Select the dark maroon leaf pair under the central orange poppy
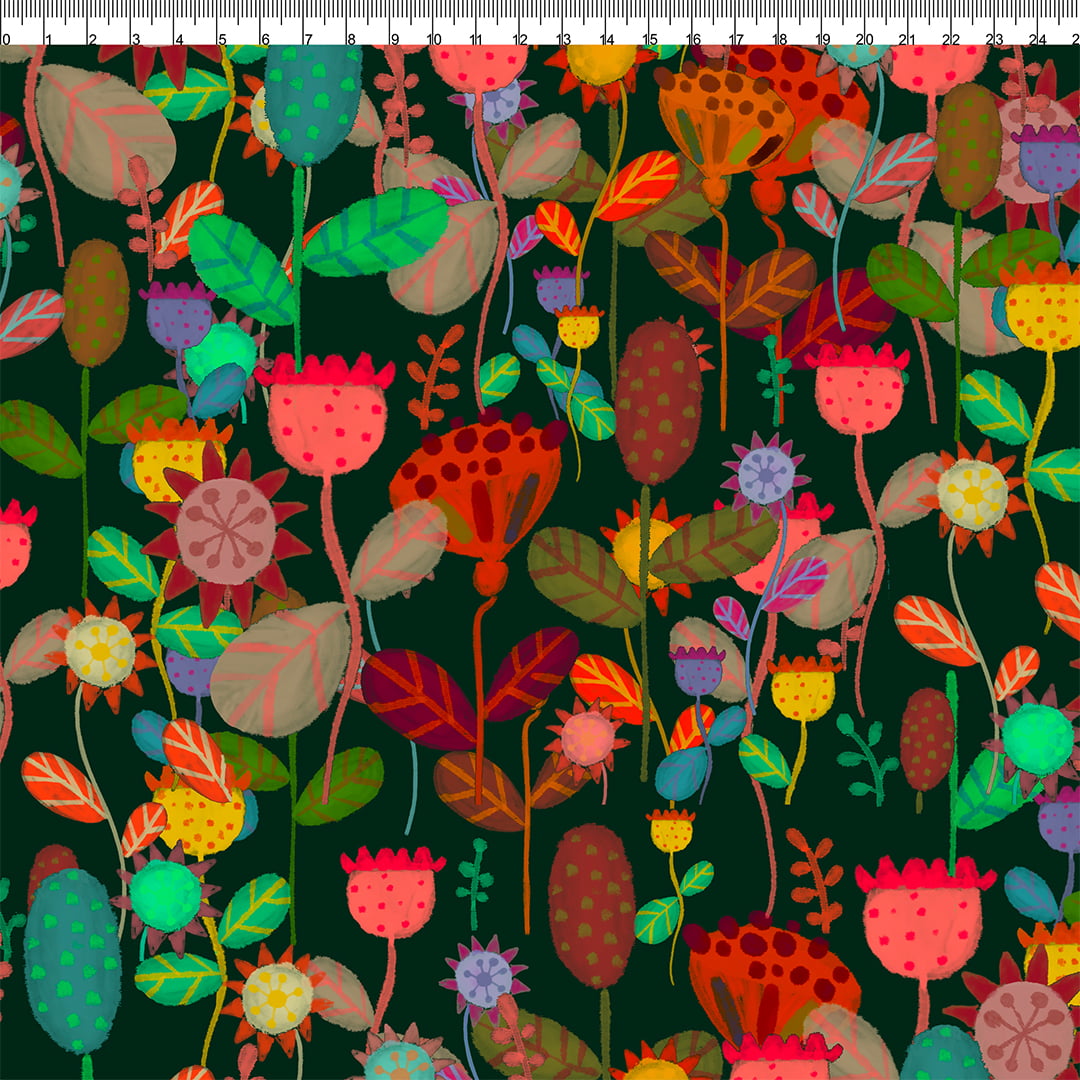Viewport: 1080px width, 1080px height. click(470, 680)
